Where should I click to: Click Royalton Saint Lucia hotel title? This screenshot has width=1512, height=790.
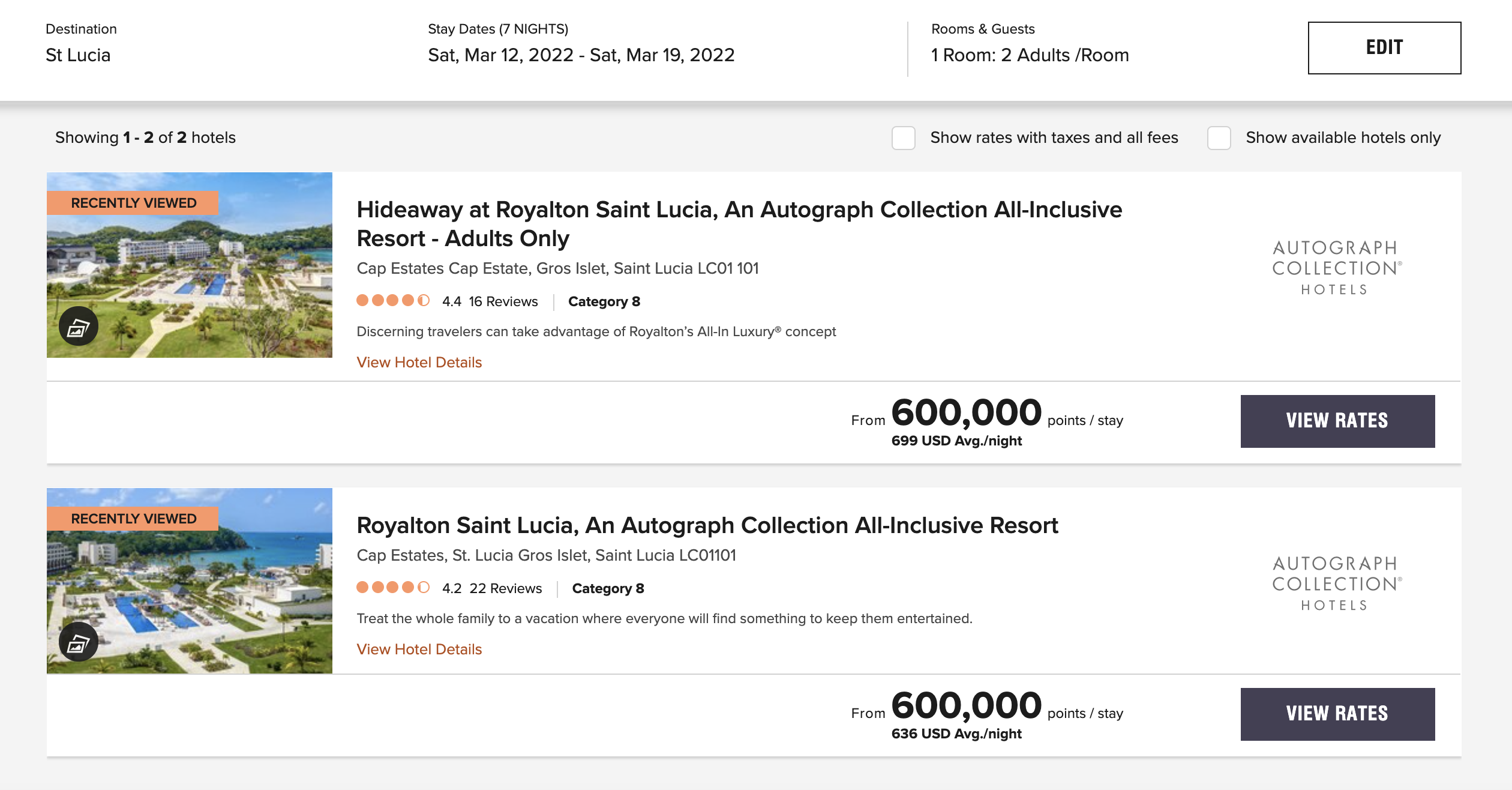click(707, 526)
